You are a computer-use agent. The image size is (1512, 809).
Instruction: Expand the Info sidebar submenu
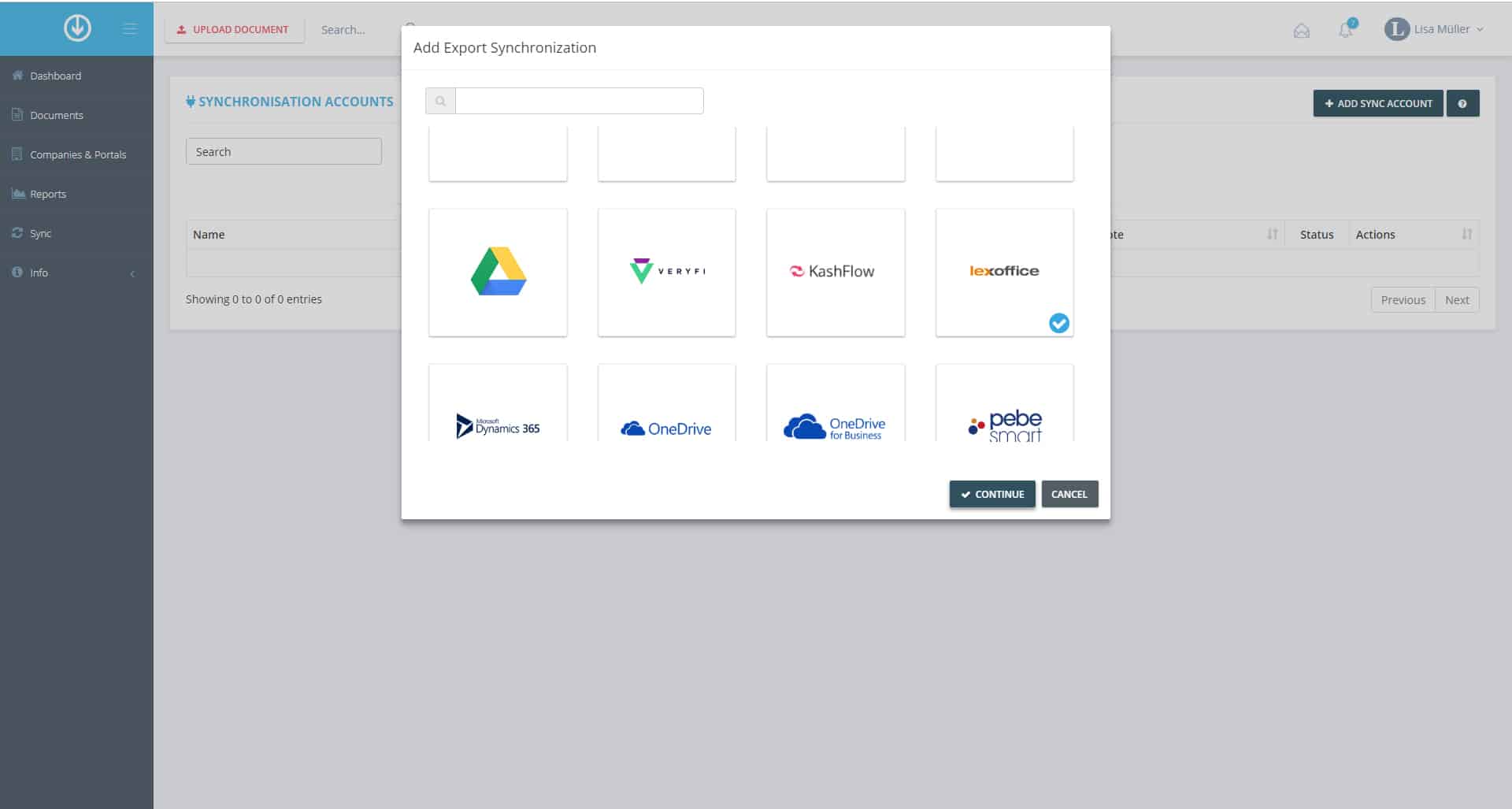pyautogui.click(x=76, y=273)
